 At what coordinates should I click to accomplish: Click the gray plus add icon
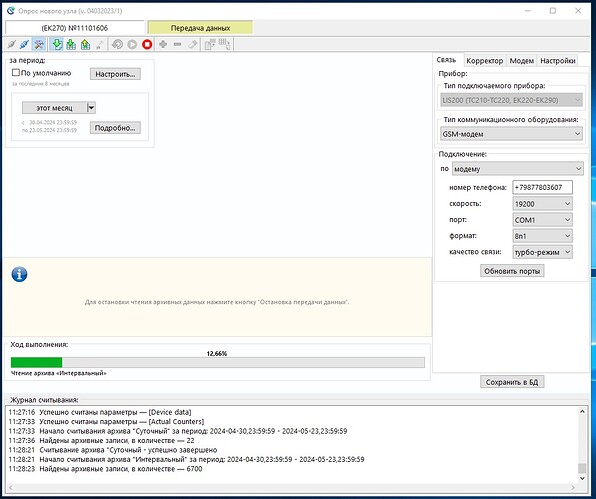163,44
